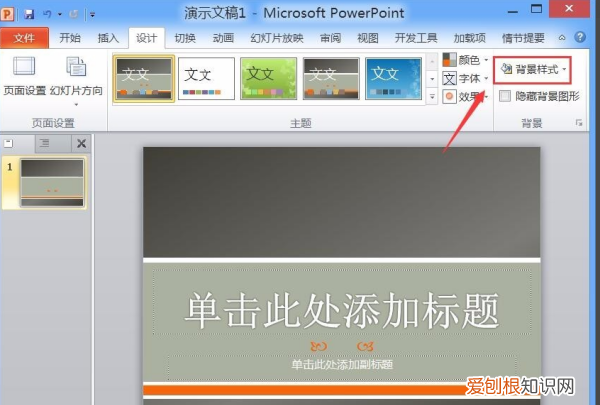Switch to the Slides thumbnail pane tab

point(9,144)
